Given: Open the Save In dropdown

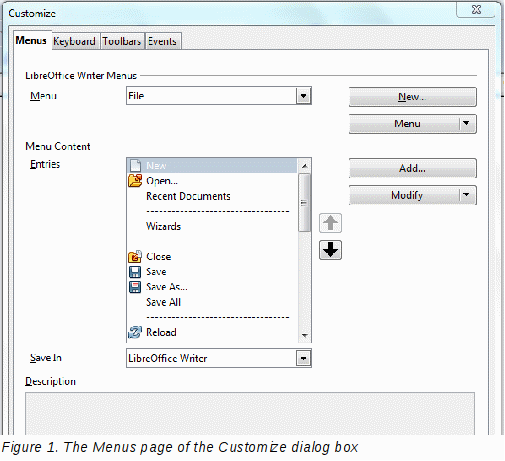Looking at the screenshot, I should click(303, 358).
